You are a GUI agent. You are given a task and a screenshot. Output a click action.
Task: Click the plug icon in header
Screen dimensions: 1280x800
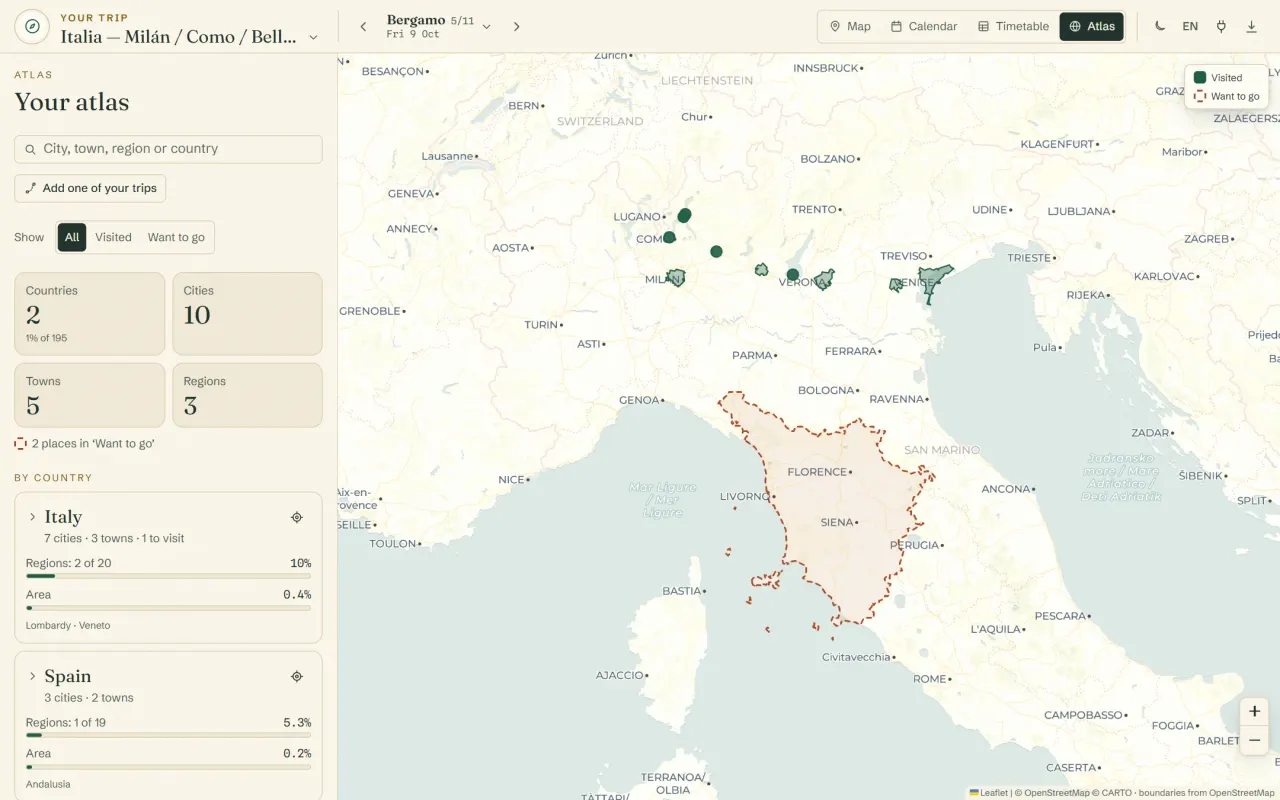[x=1221, y=27]
